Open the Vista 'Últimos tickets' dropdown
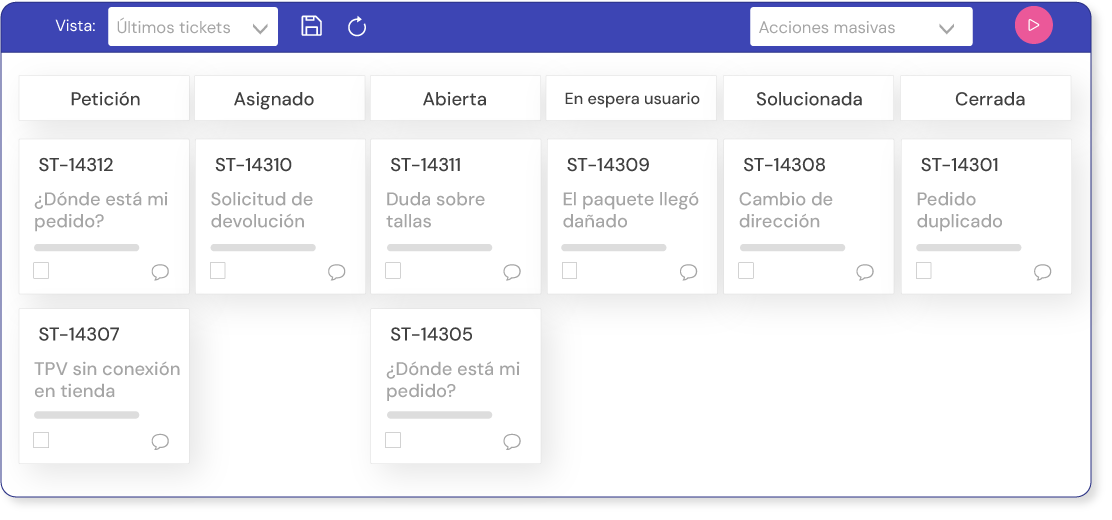1112x520 pixels. (x=193, y=27)
